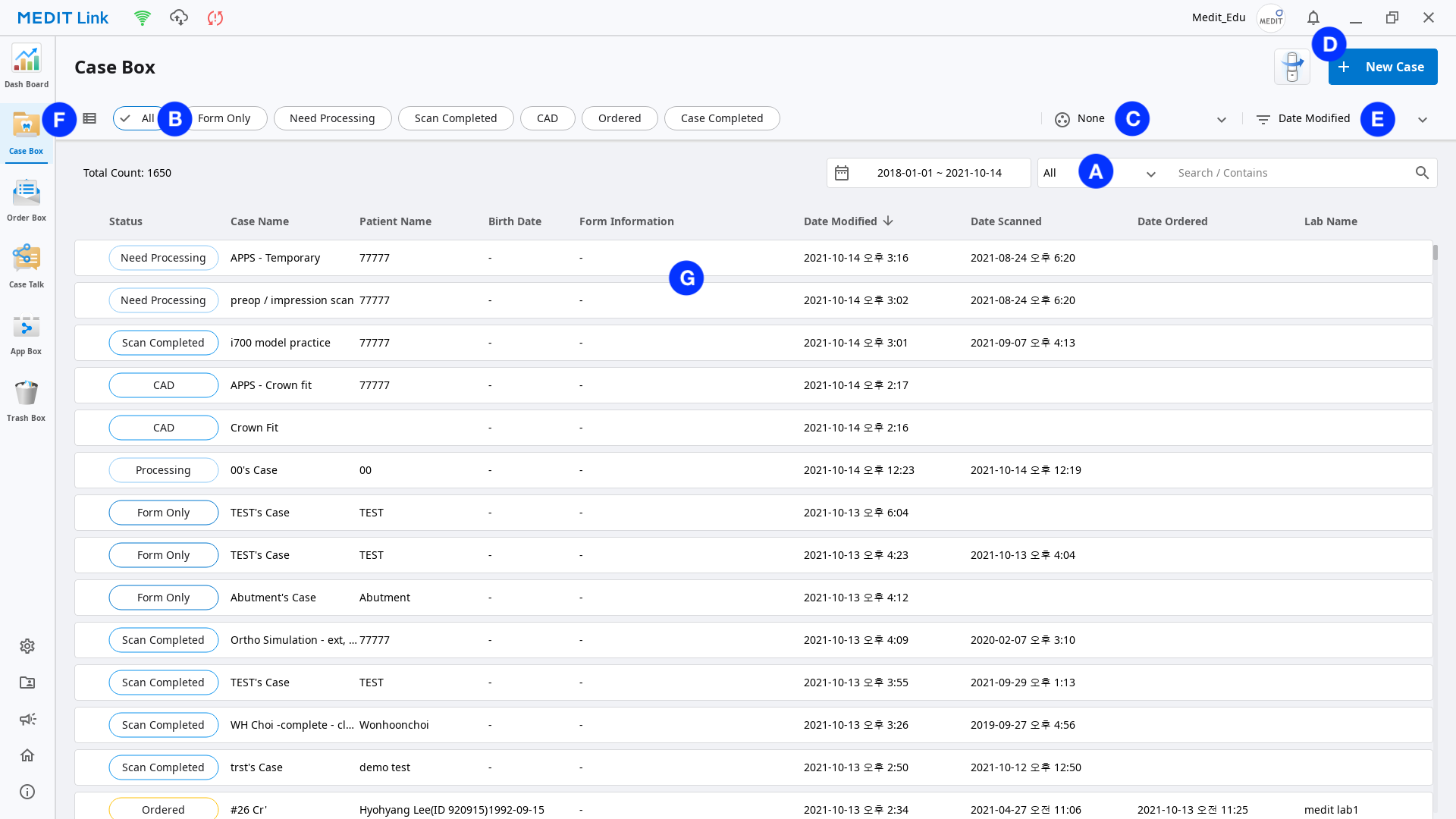
Task: Sort by the Date Scanned column header
Action: tap(1006, 221)
